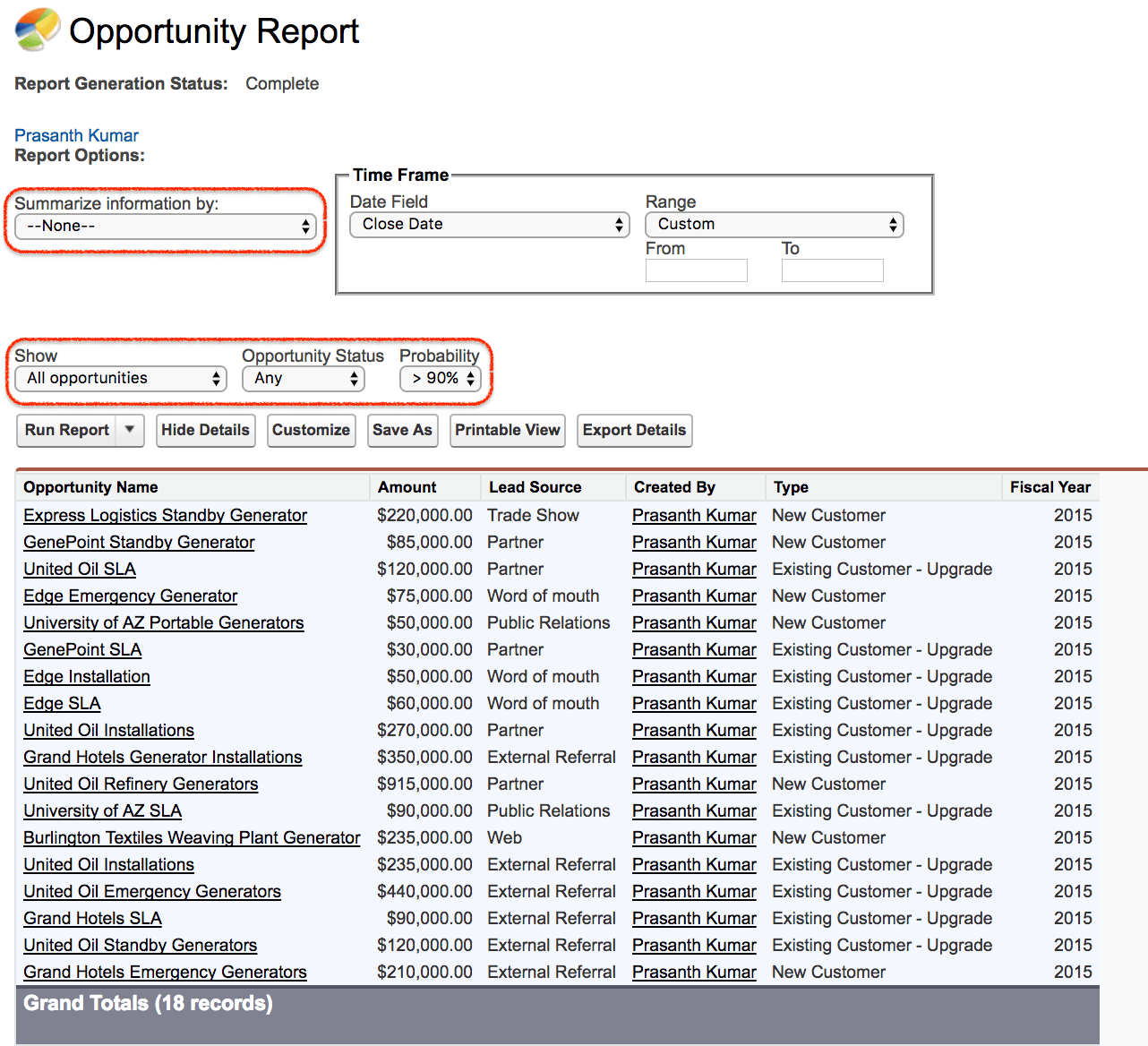The width and height of the screenshot is (1148, 1046).
Task: Open United Oil SLA opportunity
Action: [80, 569]
